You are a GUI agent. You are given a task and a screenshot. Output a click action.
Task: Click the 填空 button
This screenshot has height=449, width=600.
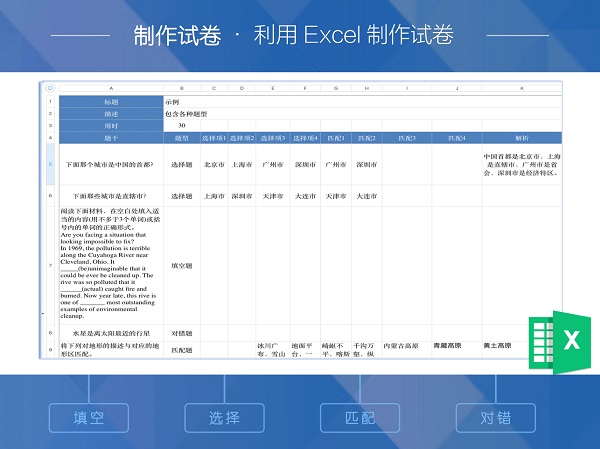tap(89, 418)
